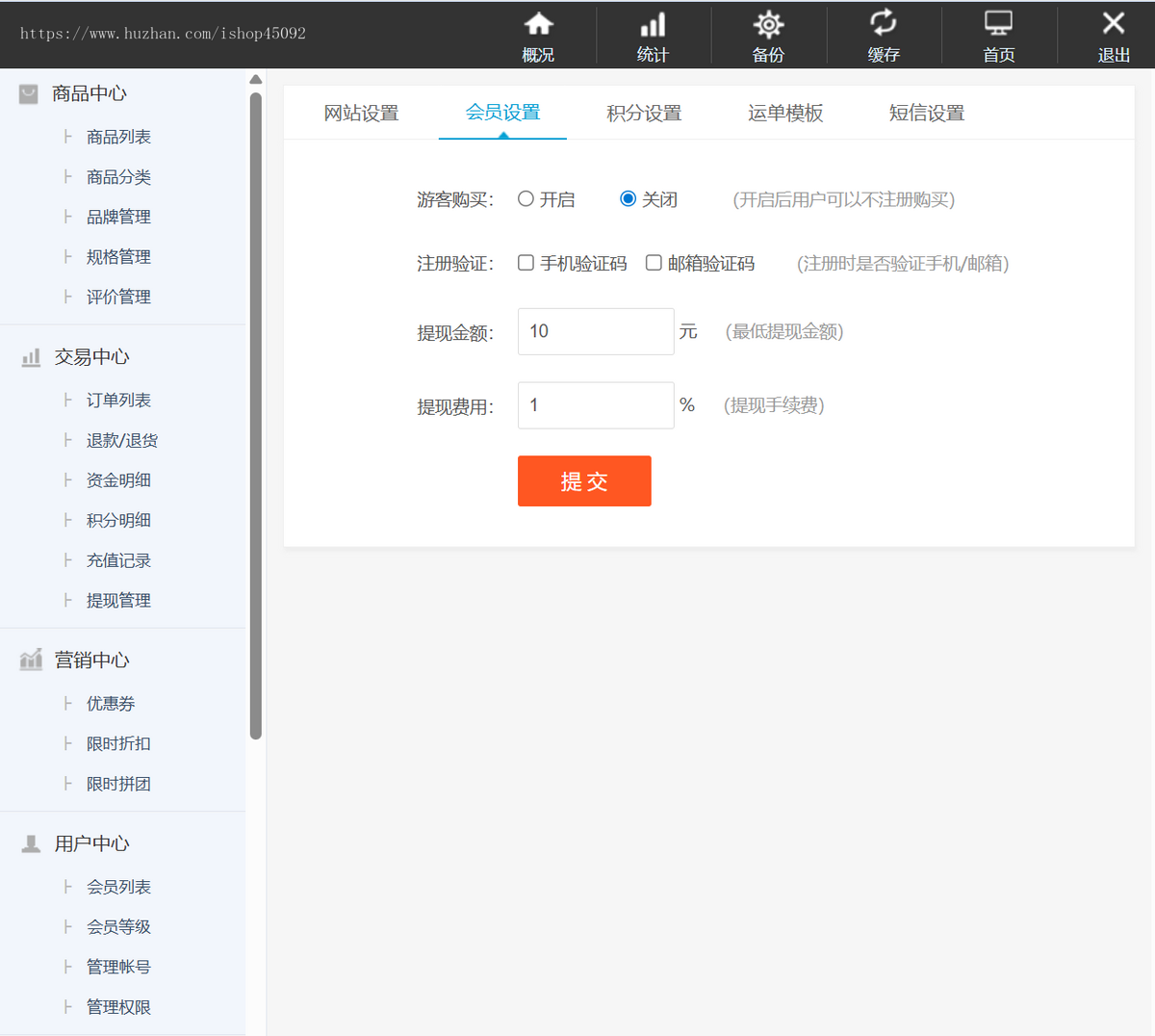1155x1036 pixels.
Task: Collapse the 商品中心 section heading
Action: click(x=90, y=93)
